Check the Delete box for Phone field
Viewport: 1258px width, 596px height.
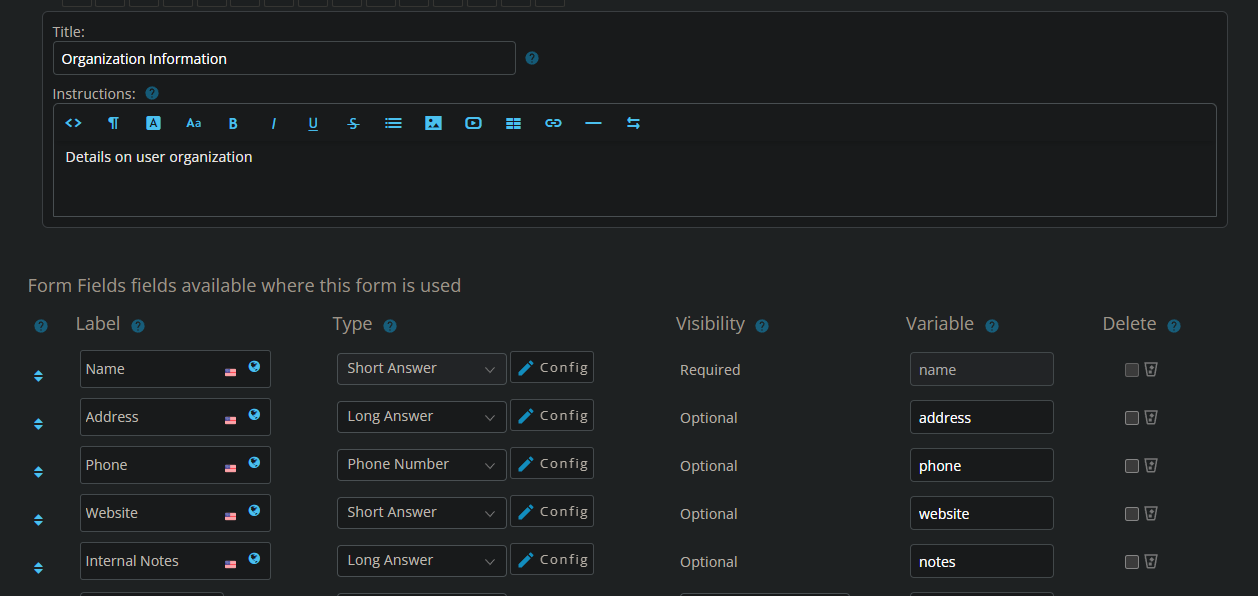tap(1132, 466)
